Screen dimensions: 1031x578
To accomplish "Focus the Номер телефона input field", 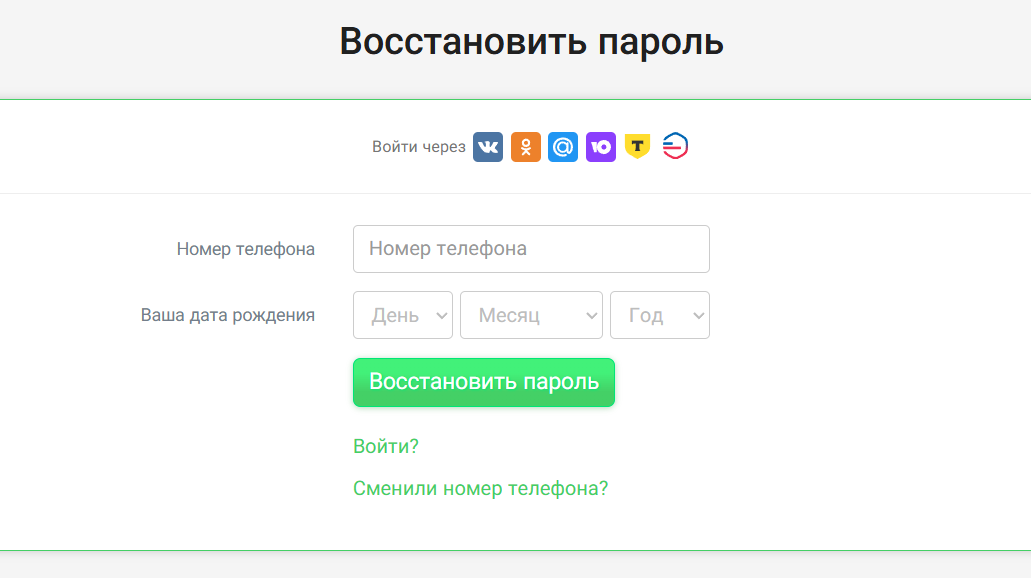I will pyautogui.click(x=531, y=249).
